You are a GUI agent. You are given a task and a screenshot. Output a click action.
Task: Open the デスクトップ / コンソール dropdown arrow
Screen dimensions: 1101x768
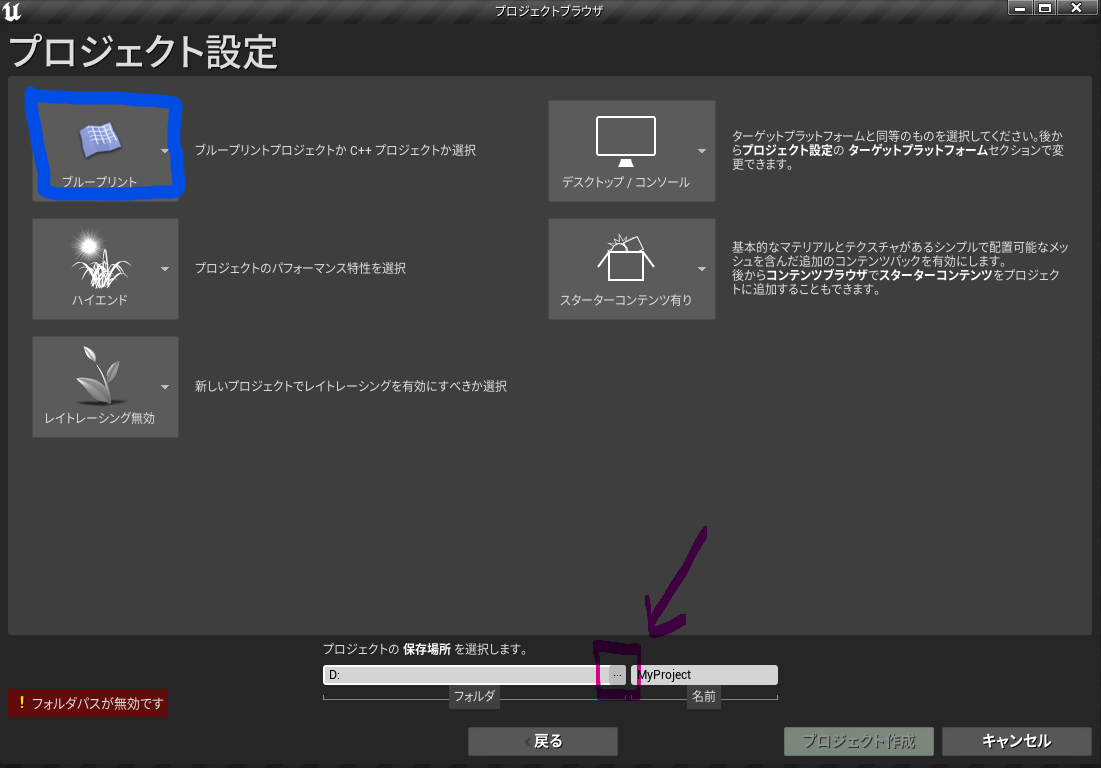click(x=701, y=151)
